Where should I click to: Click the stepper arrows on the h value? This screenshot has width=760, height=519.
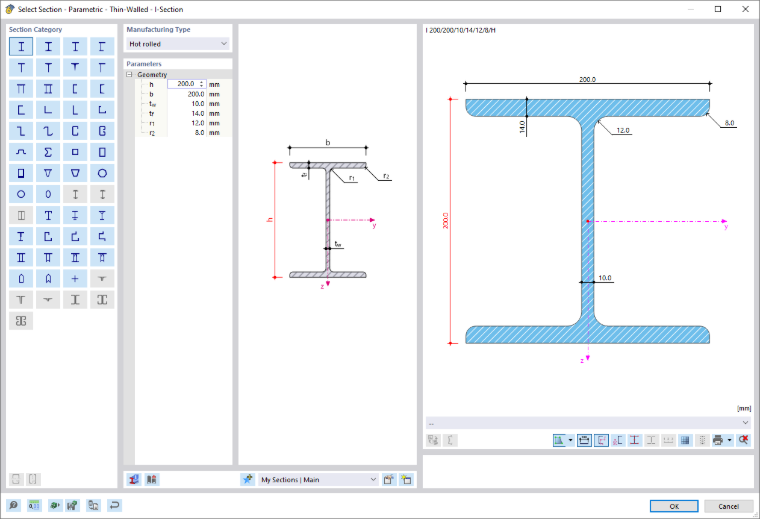pyautogui.click(x=202, y=84)
